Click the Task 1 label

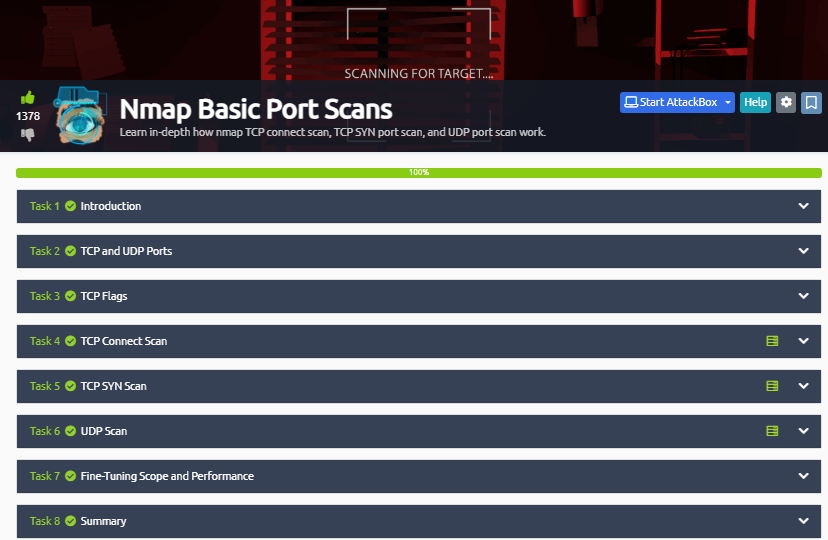point(44,206)
